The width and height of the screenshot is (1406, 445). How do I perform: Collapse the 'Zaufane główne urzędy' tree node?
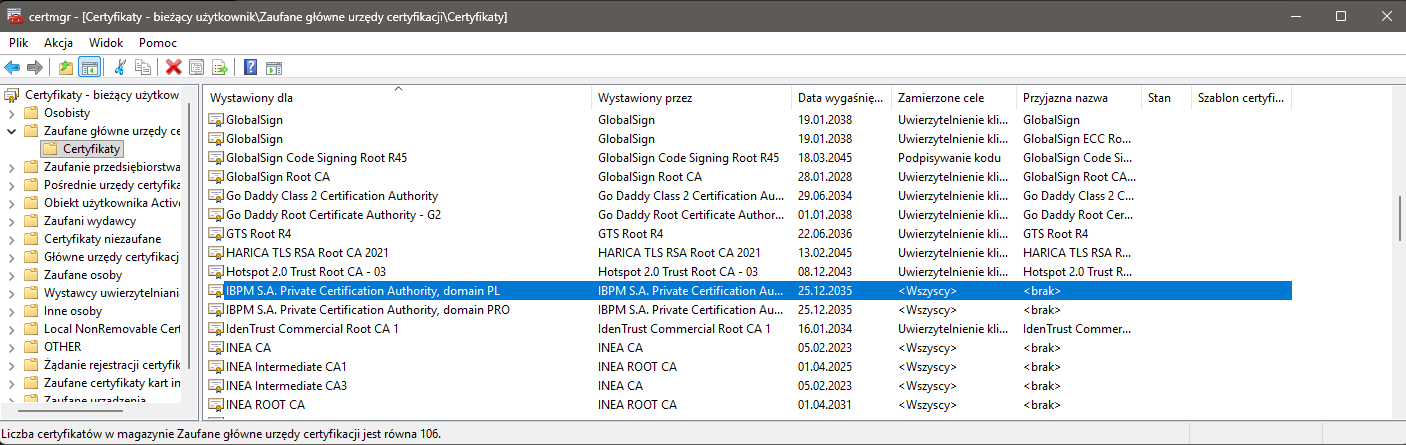tap(11, 131)
